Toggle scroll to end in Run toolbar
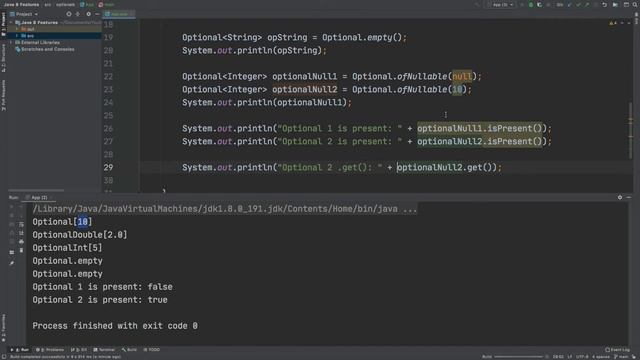The image size is (640, 360). coord(21,233)
